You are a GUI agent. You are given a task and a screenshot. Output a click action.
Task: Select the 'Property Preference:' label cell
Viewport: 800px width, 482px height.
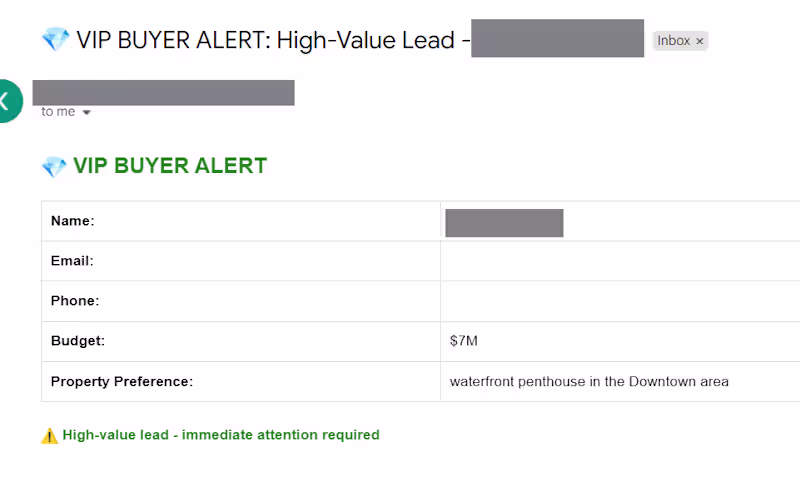pos(122,381)
